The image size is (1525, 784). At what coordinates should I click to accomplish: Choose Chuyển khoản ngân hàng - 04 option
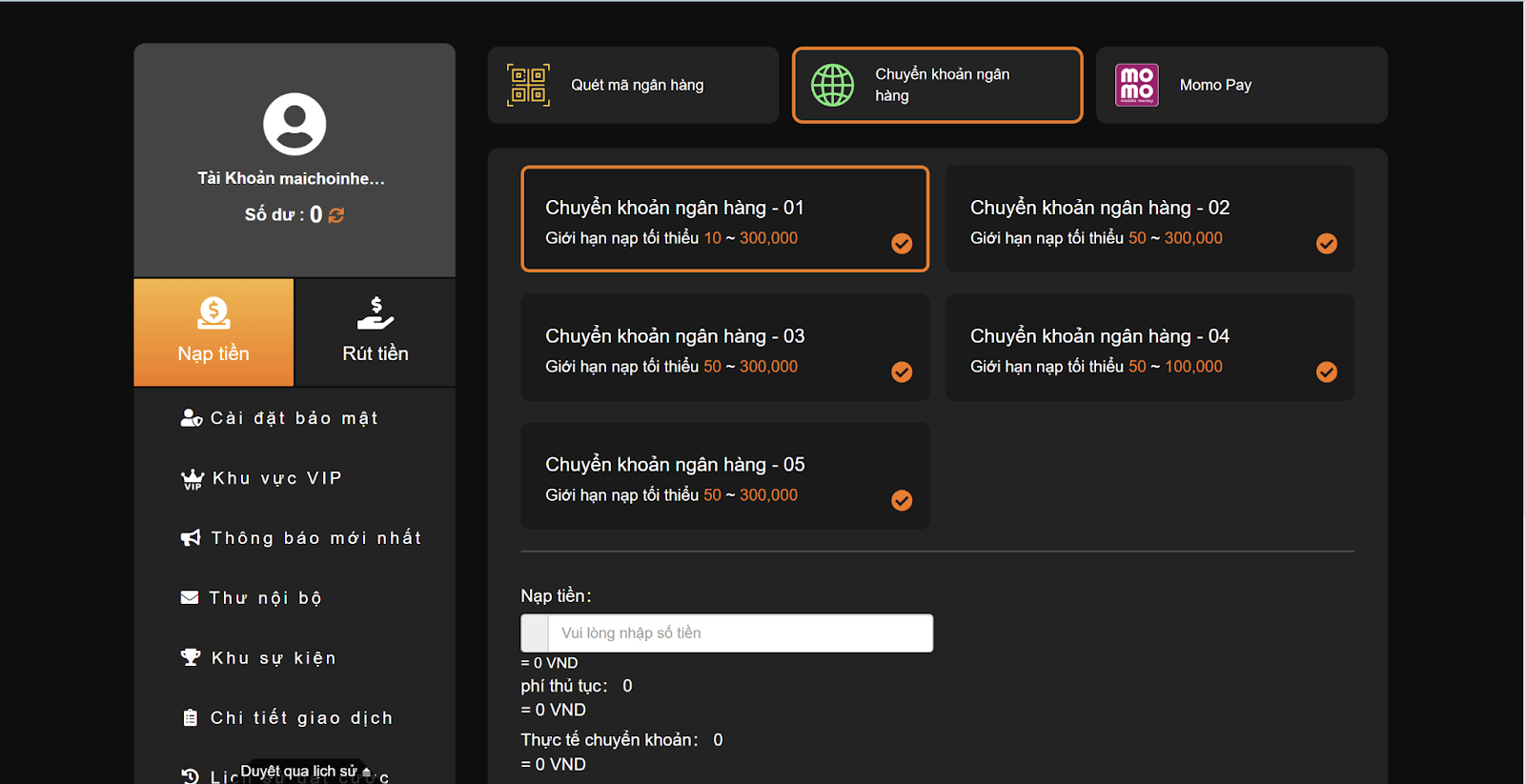[1149, 348]
